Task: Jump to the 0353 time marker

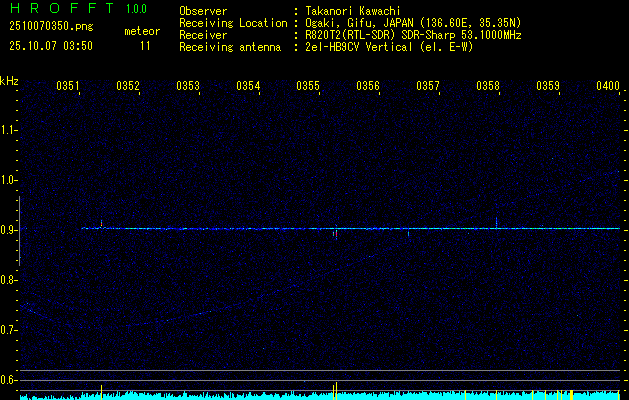Action: pos(188,87)
